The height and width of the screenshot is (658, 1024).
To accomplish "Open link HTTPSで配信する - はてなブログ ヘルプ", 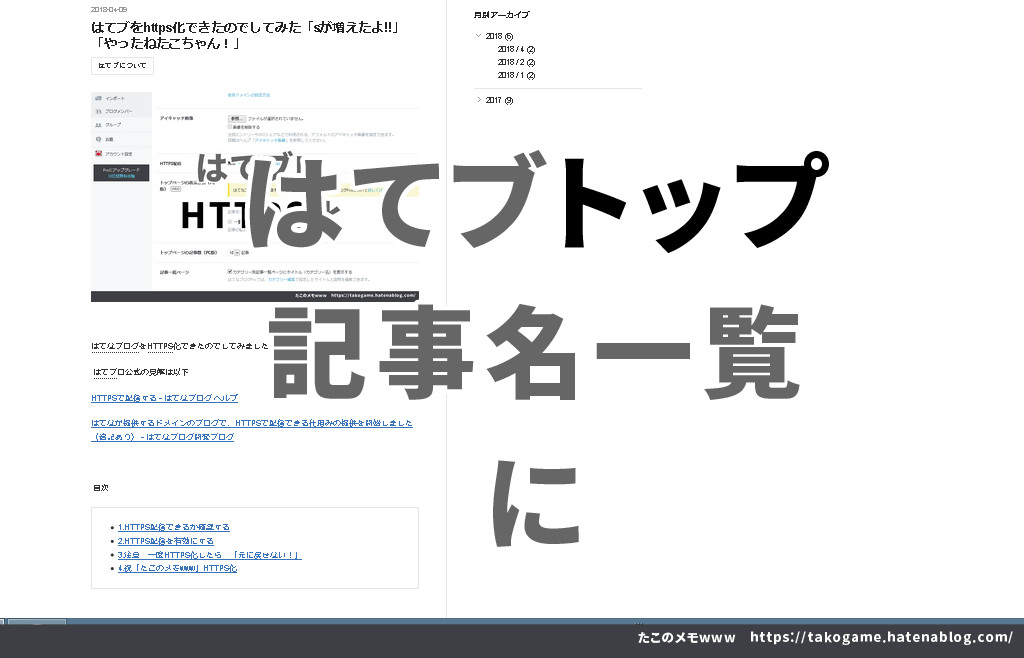I will [x=165, y=398].
